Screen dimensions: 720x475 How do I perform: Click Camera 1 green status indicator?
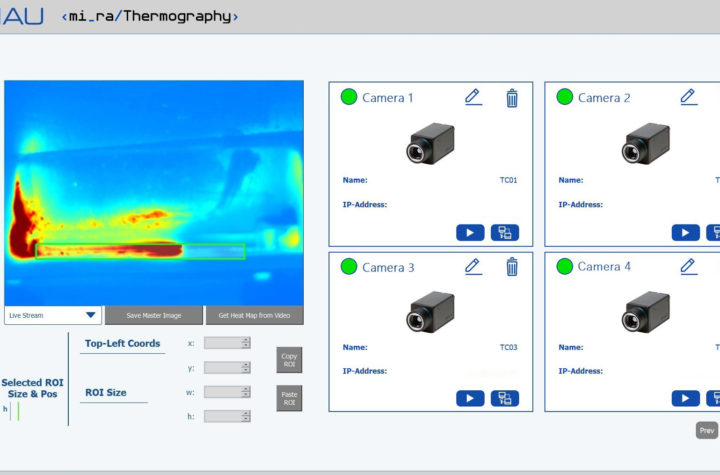pos(349,97)
